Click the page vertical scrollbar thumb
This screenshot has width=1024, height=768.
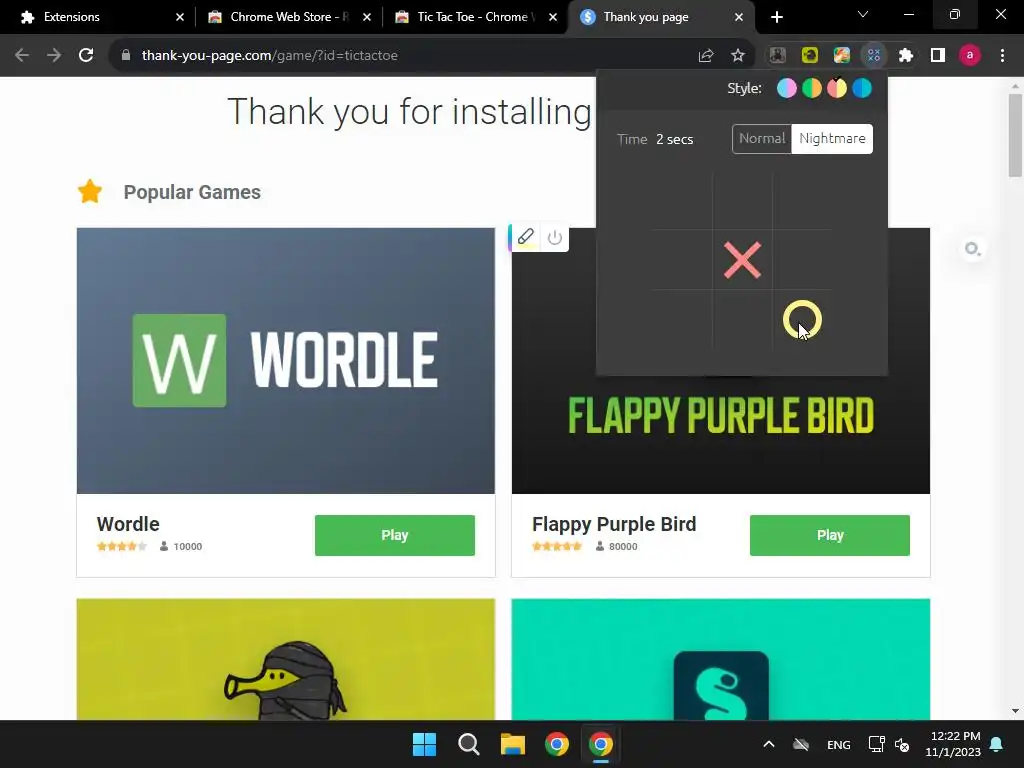(x=1015, y=135)
